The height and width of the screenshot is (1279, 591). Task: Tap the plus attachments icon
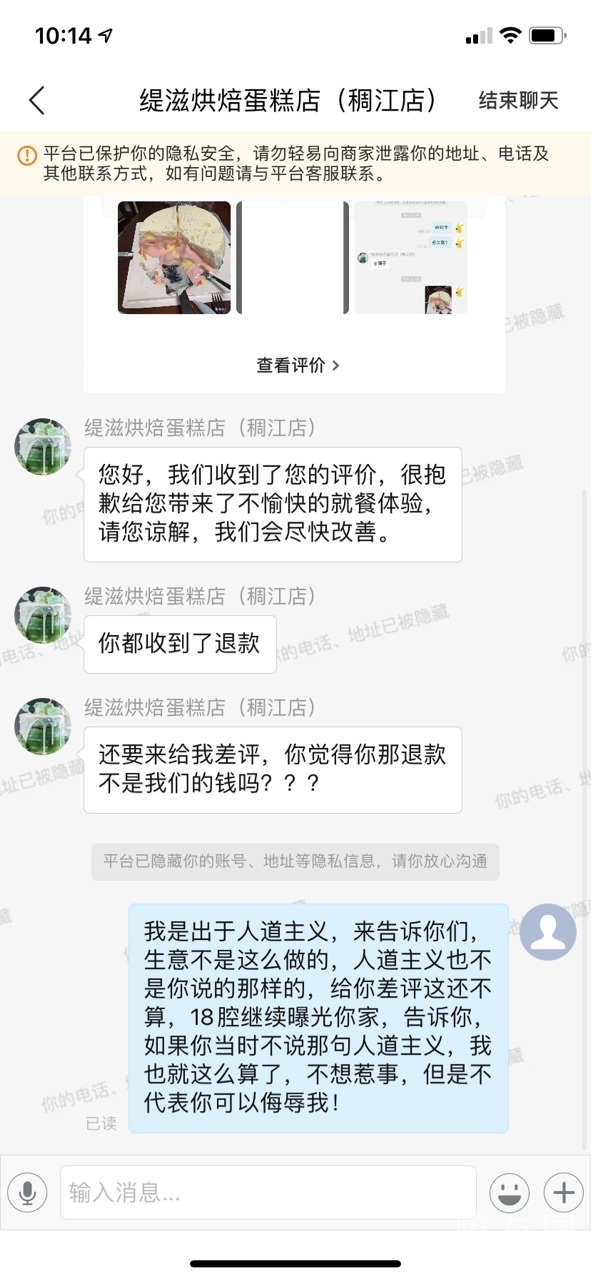[x=563, y=1192]
